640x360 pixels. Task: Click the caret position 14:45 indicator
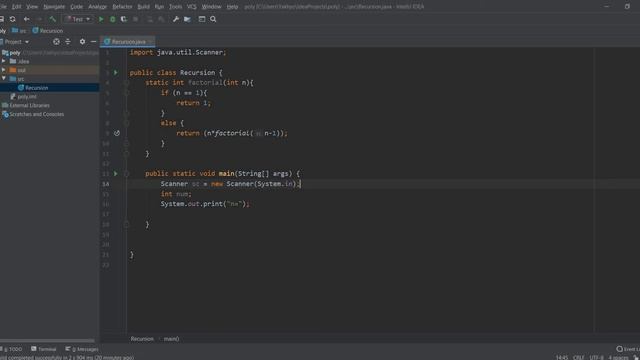coord(562,357)
